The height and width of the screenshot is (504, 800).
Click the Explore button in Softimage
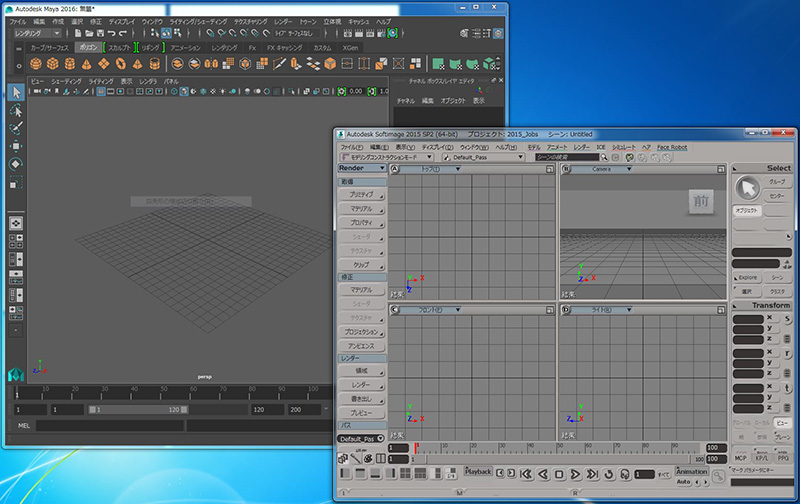[x=747, y=278]
